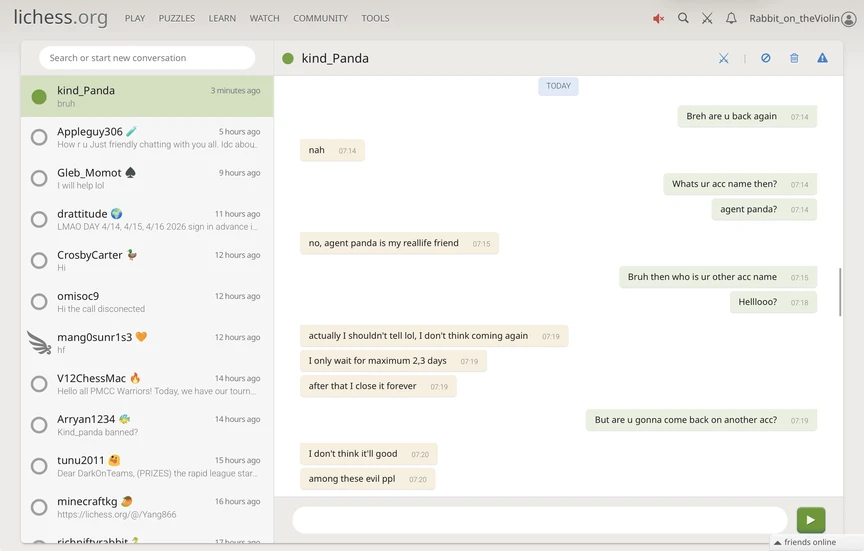Viewport: 864px width, 551px height.
Task: Delete the conversation with trash icon
Action: [x=794, y=58]
